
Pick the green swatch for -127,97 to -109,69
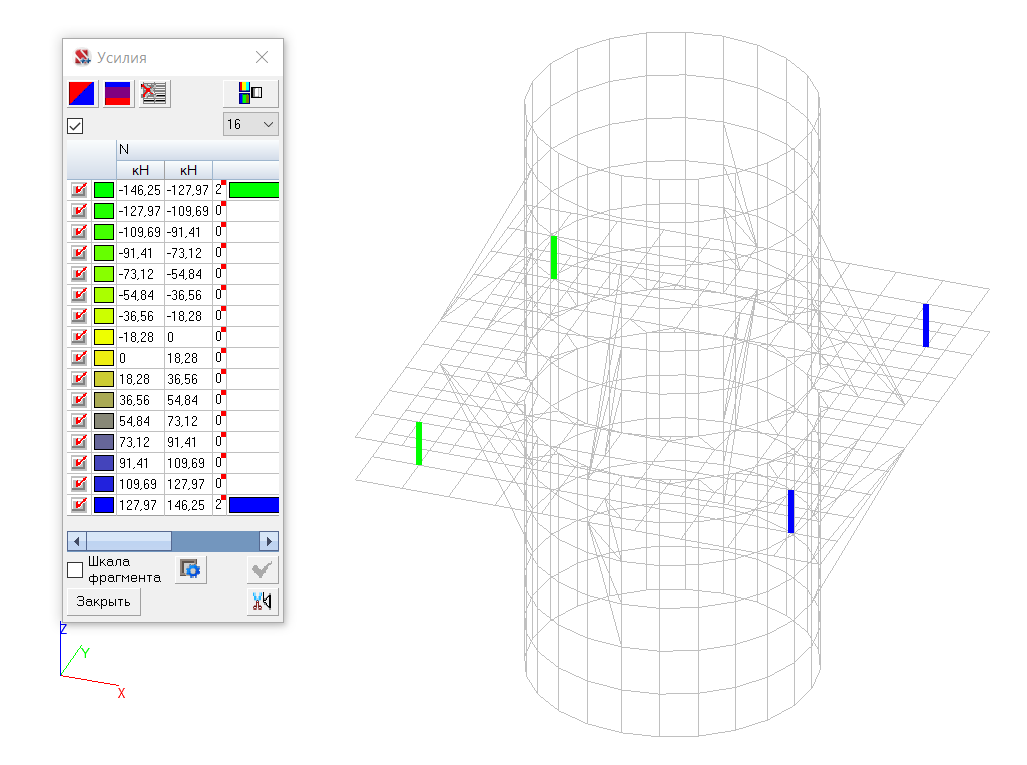coord(104,211)
